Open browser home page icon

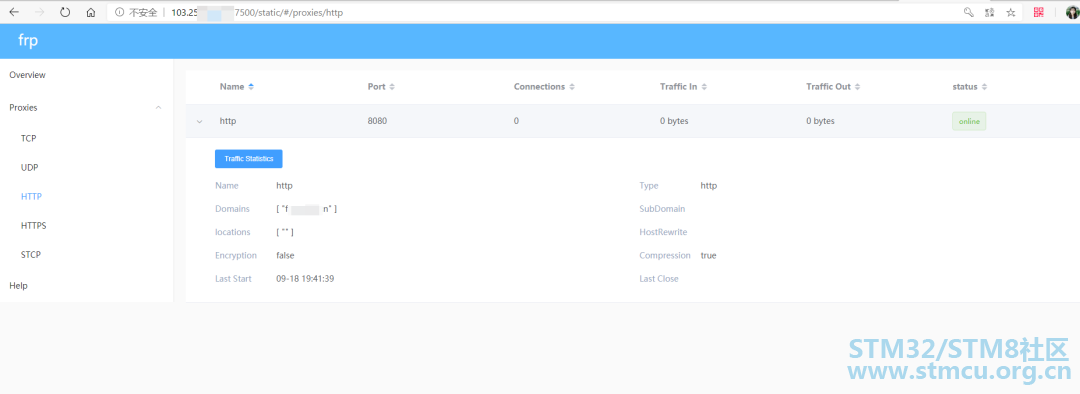[x=91, y=12]
